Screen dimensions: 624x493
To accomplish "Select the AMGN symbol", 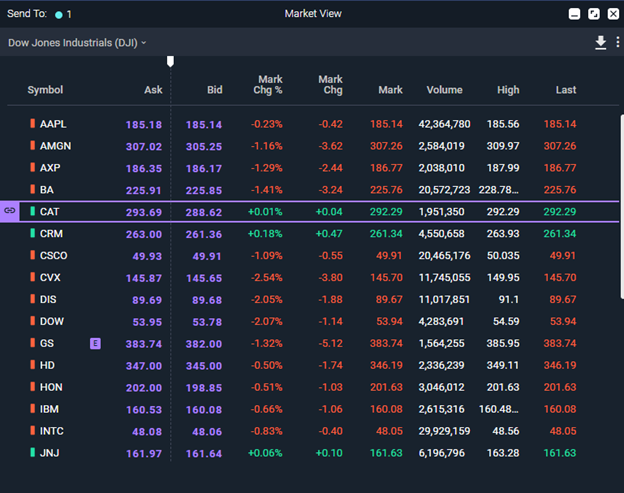I will pyautogui.click(x=55, y=146).
